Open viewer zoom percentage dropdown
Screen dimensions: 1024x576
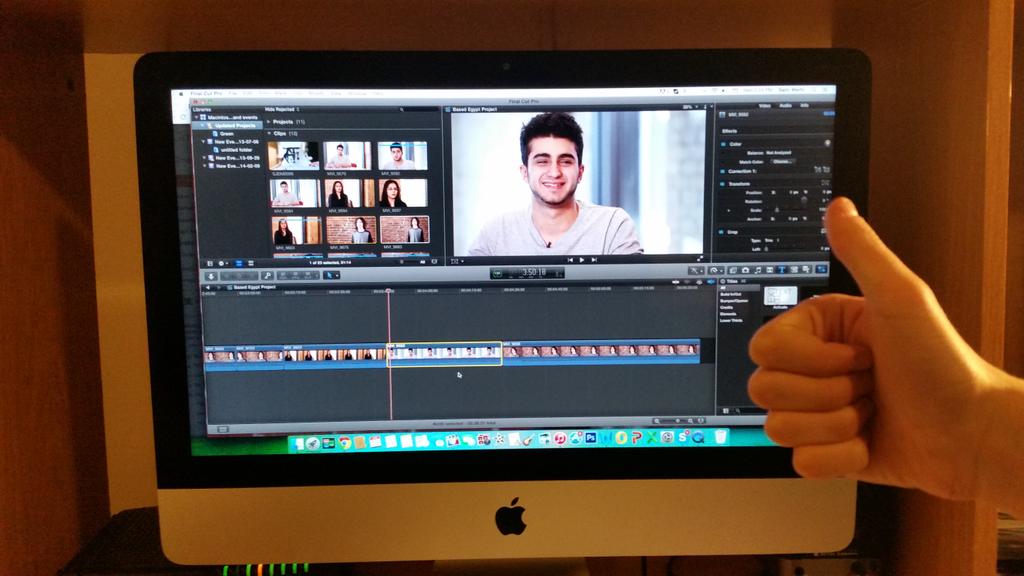pos(690,107)
